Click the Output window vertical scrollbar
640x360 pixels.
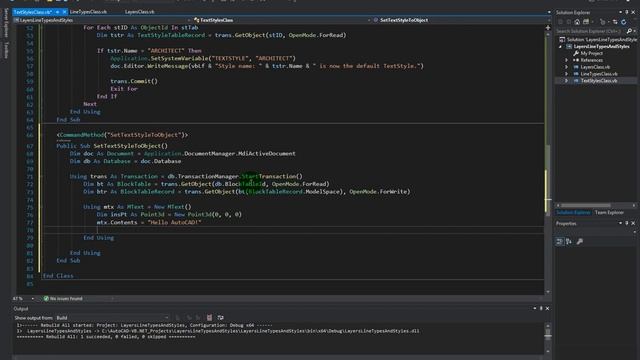pyautogui.click(x=548, y=338)
